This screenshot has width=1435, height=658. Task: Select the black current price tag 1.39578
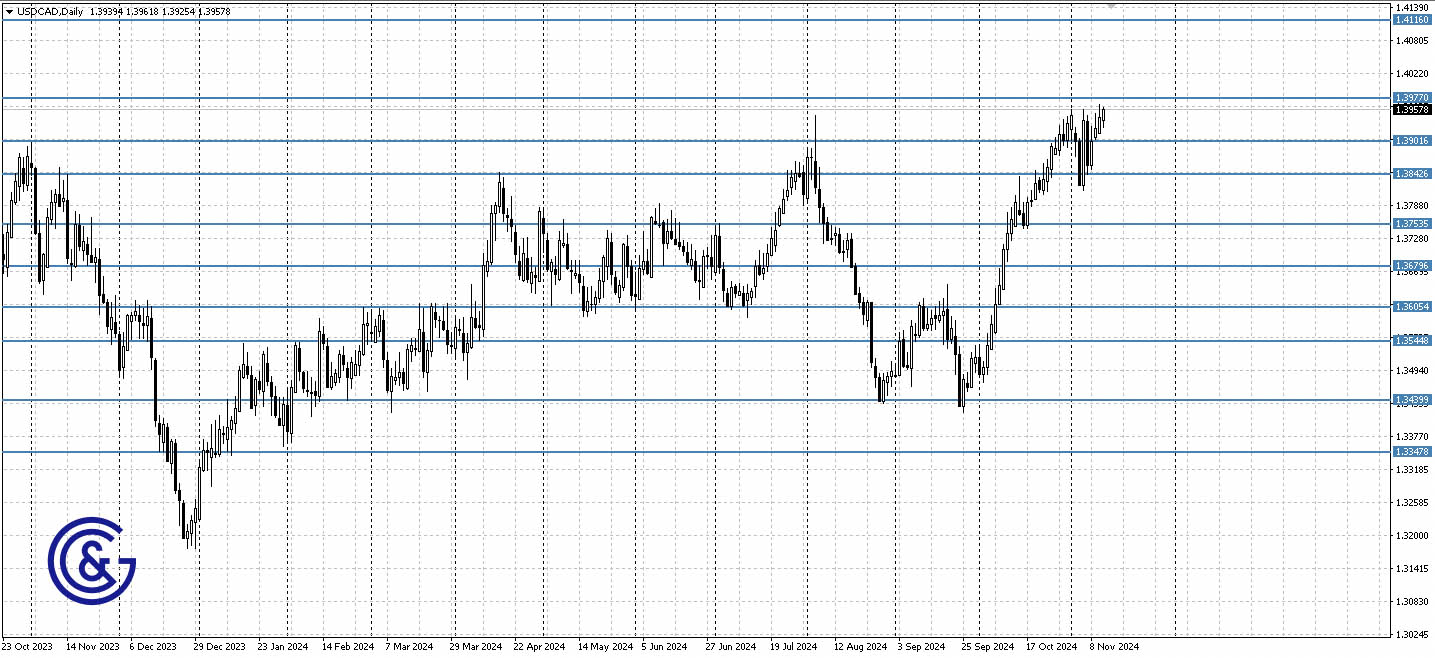tap(1411, 110)
